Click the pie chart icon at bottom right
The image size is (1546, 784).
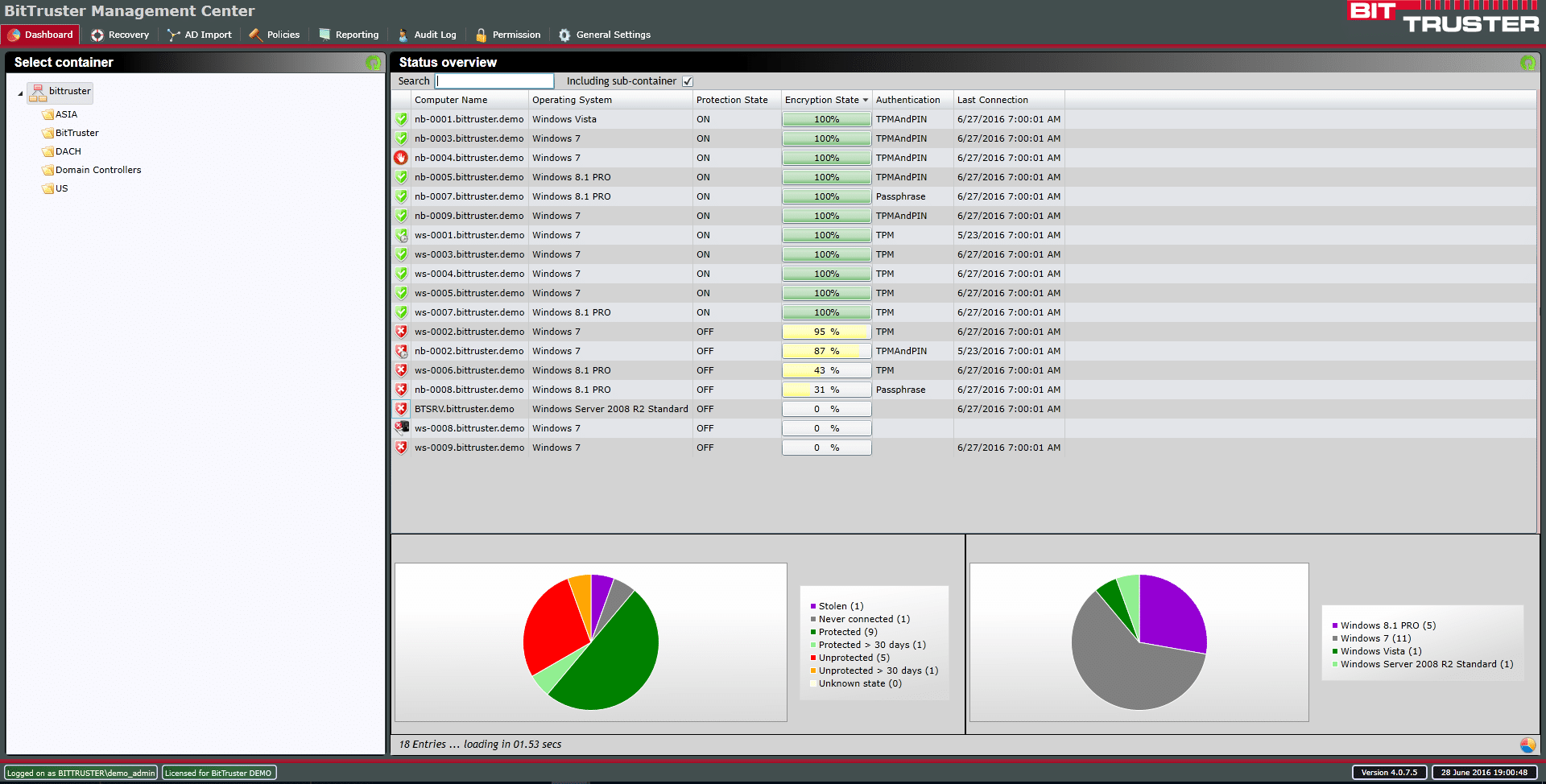(1527, 745)
